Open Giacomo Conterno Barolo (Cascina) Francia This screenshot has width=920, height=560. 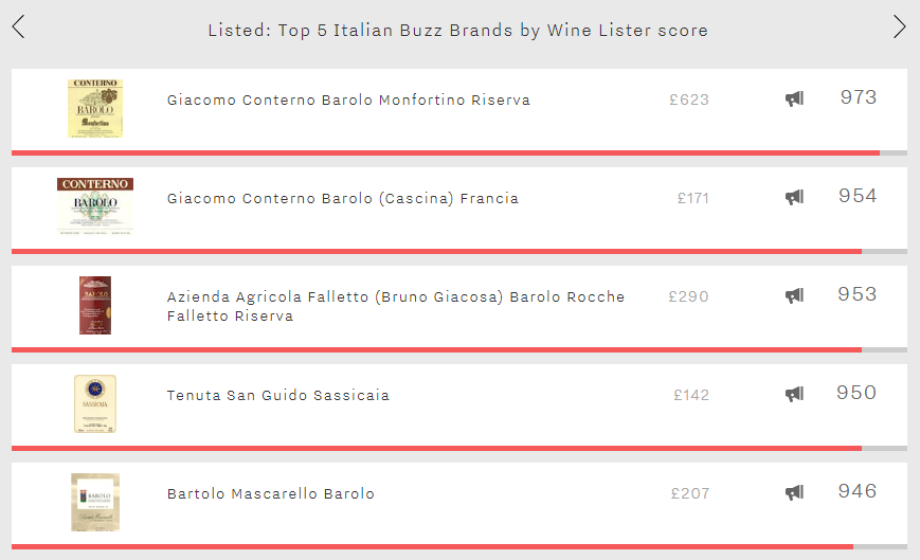[343, 198]
